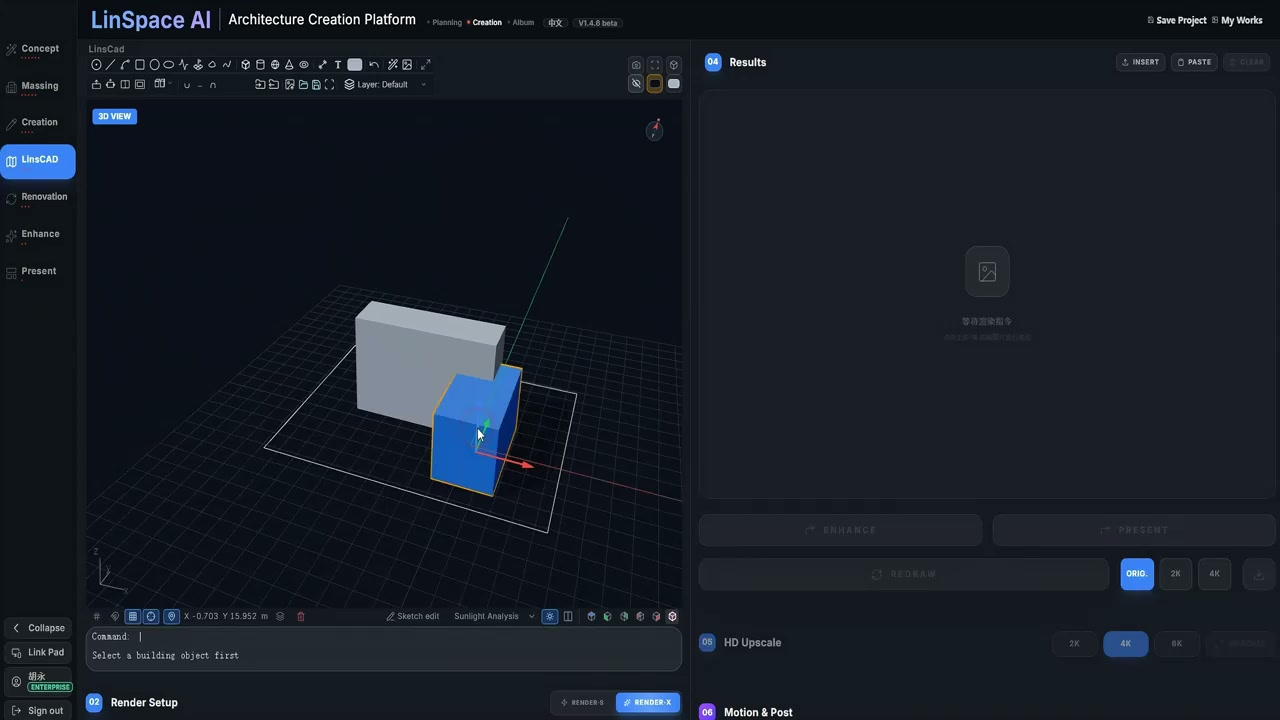Click the compass north indicator
The height and width of the screenshot is (720, 1280).
pos(655,129)
